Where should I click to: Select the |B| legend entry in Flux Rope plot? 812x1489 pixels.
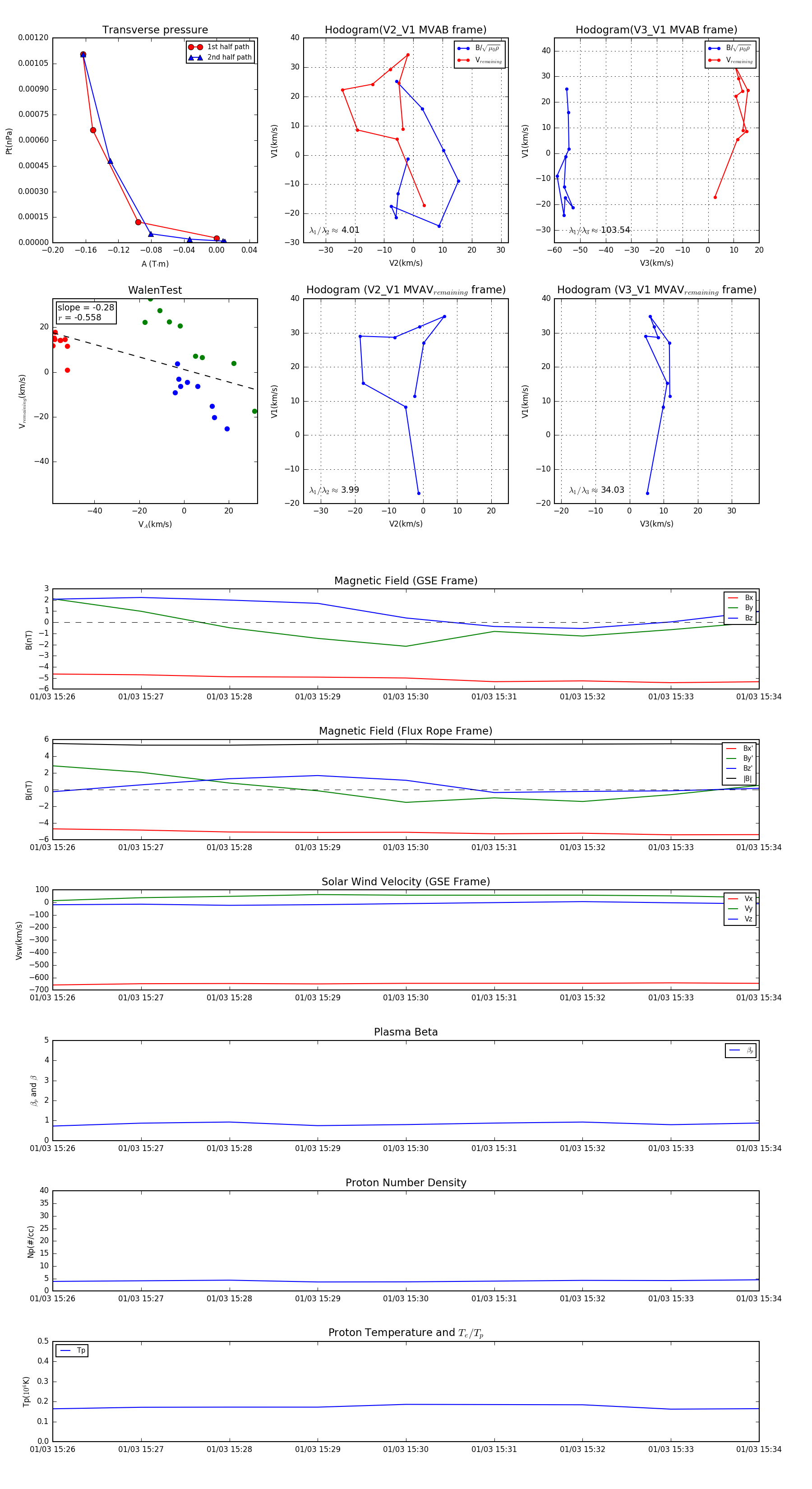(x=740, y=779)
